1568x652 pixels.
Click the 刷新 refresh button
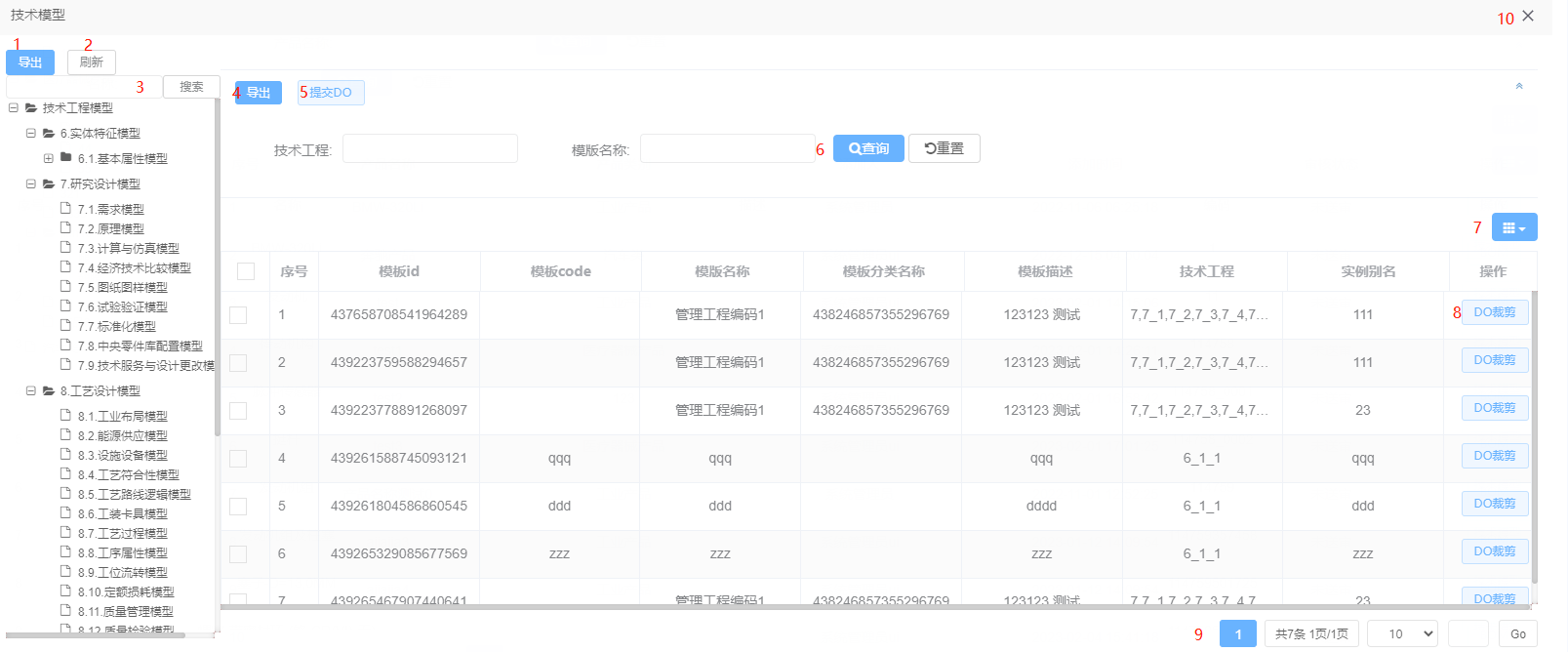point(92,62)
